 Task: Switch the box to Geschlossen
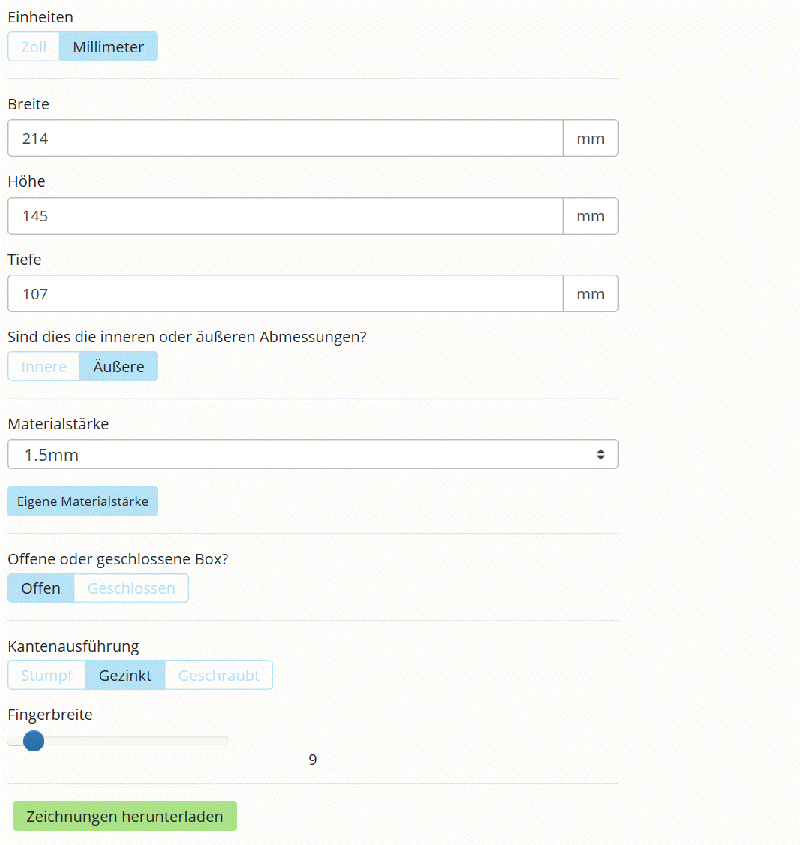(x=131, y=588)
